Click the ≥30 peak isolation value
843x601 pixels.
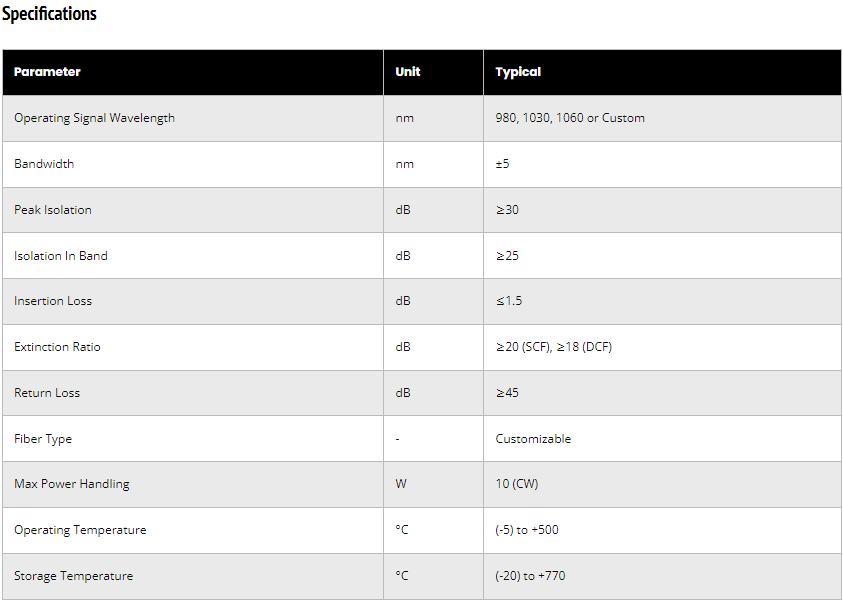click(507, 210)
